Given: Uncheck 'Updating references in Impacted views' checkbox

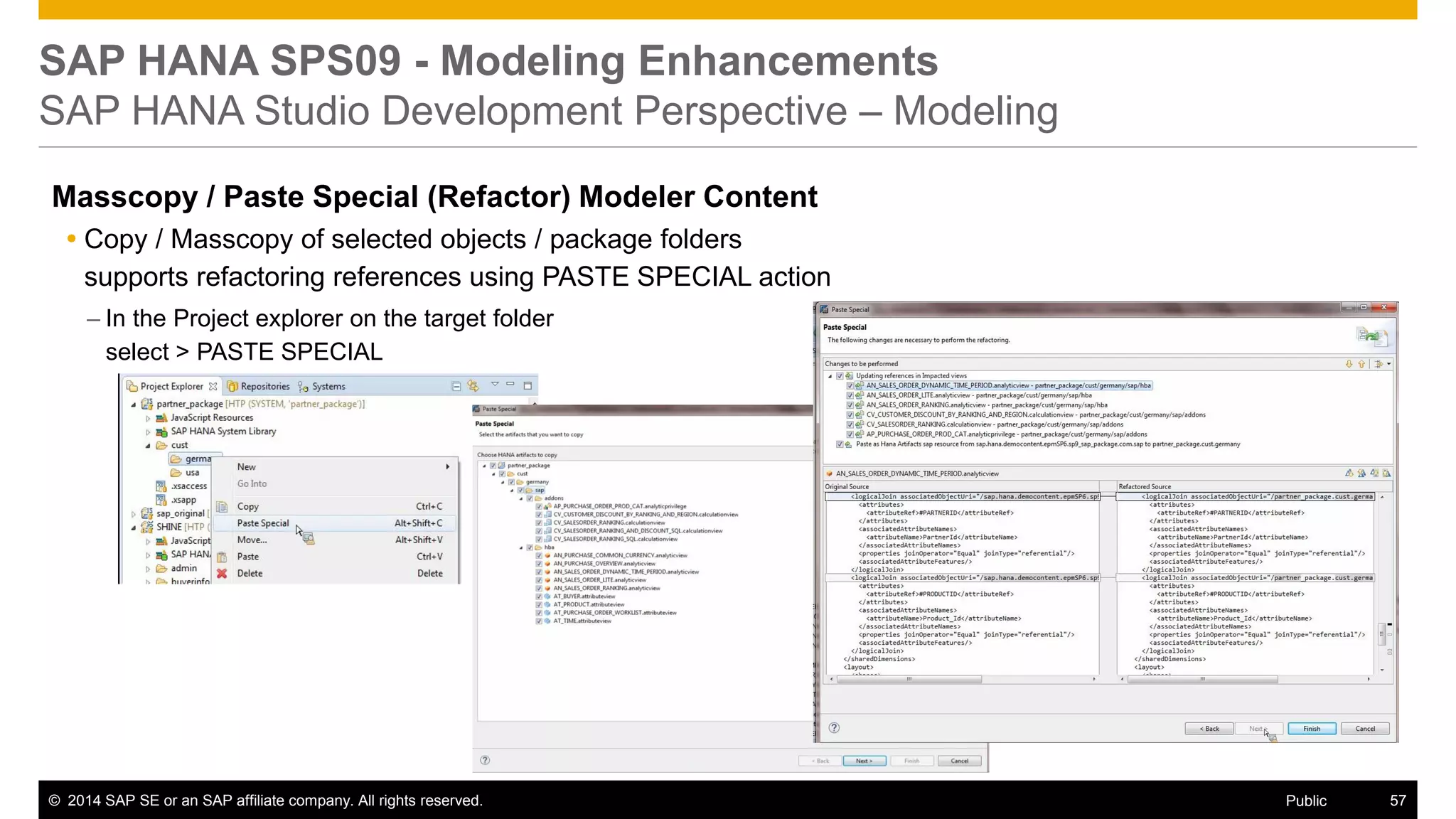Looking at the screenshot, I should coord(840,376).
